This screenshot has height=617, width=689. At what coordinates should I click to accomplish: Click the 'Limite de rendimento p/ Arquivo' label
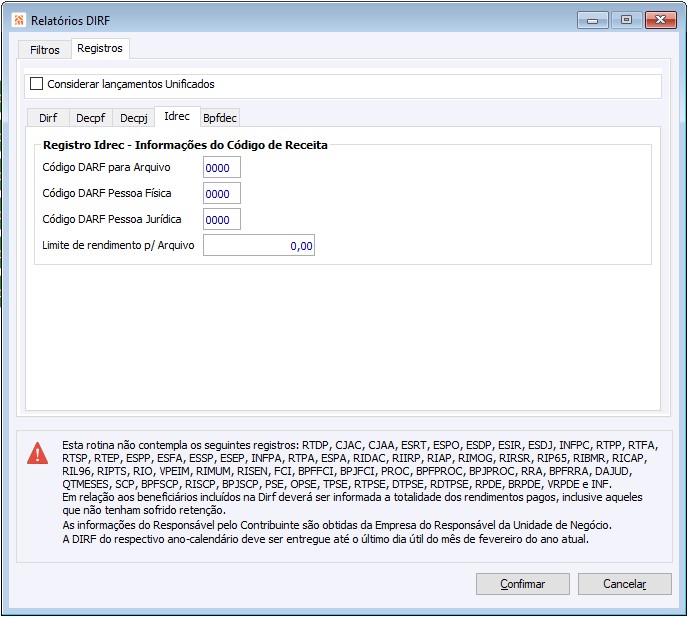click(x=118, y=245)
